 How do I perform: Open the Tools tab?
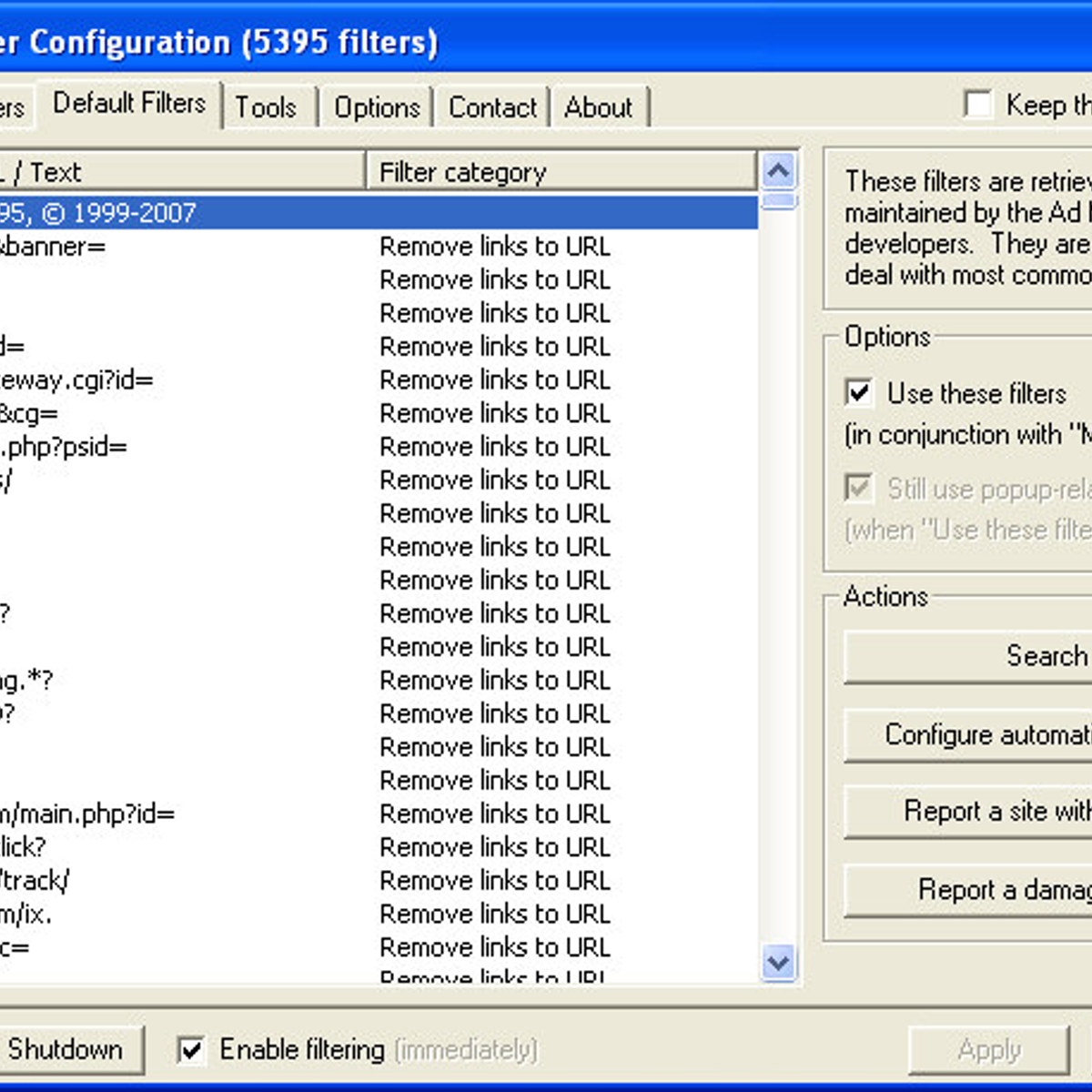click(266, 107)
